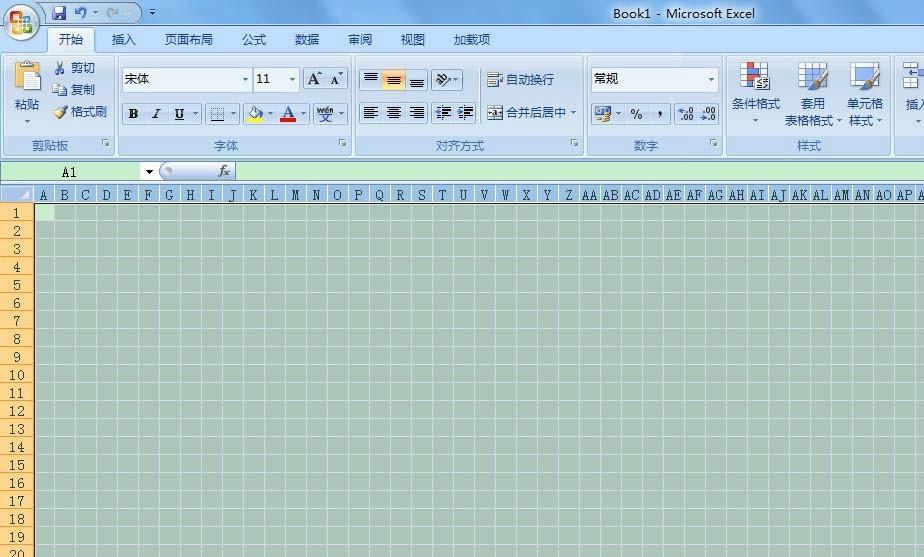Open the 公式 (Formulas) tab
The height and width of the screenshot is (557, 924).
[x=254, y=40]
